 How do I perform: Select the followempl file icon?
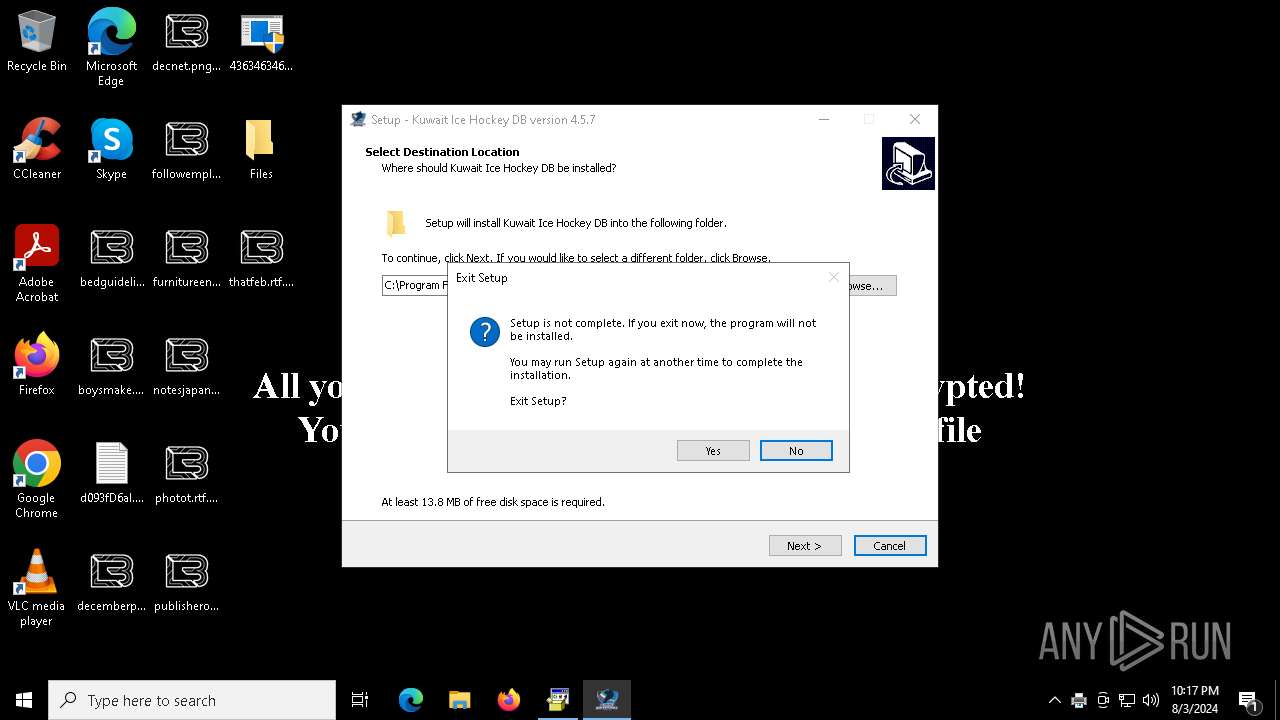click(186, 150)
